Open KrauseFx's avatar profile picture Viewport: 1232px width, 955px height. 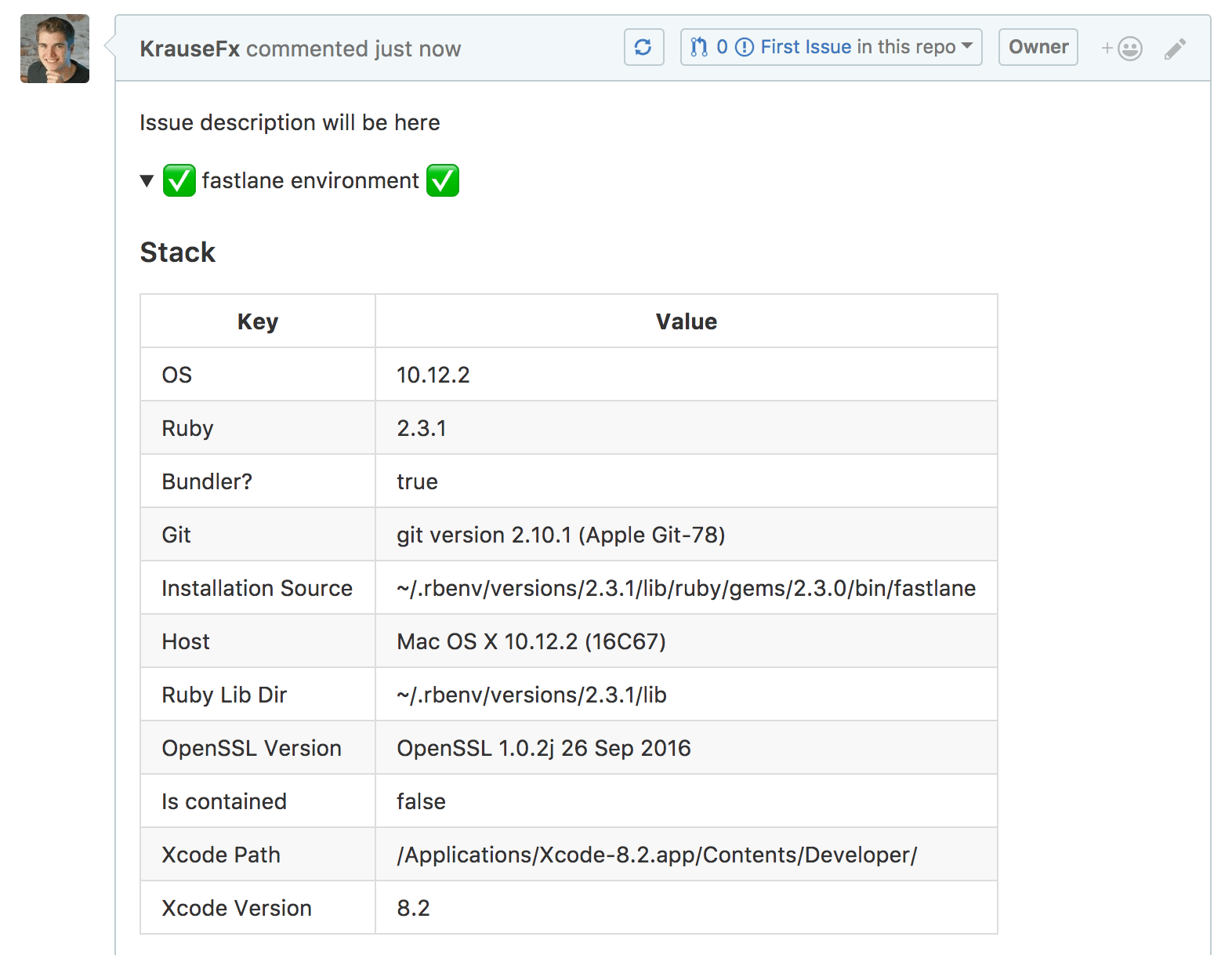coord(55,49)
